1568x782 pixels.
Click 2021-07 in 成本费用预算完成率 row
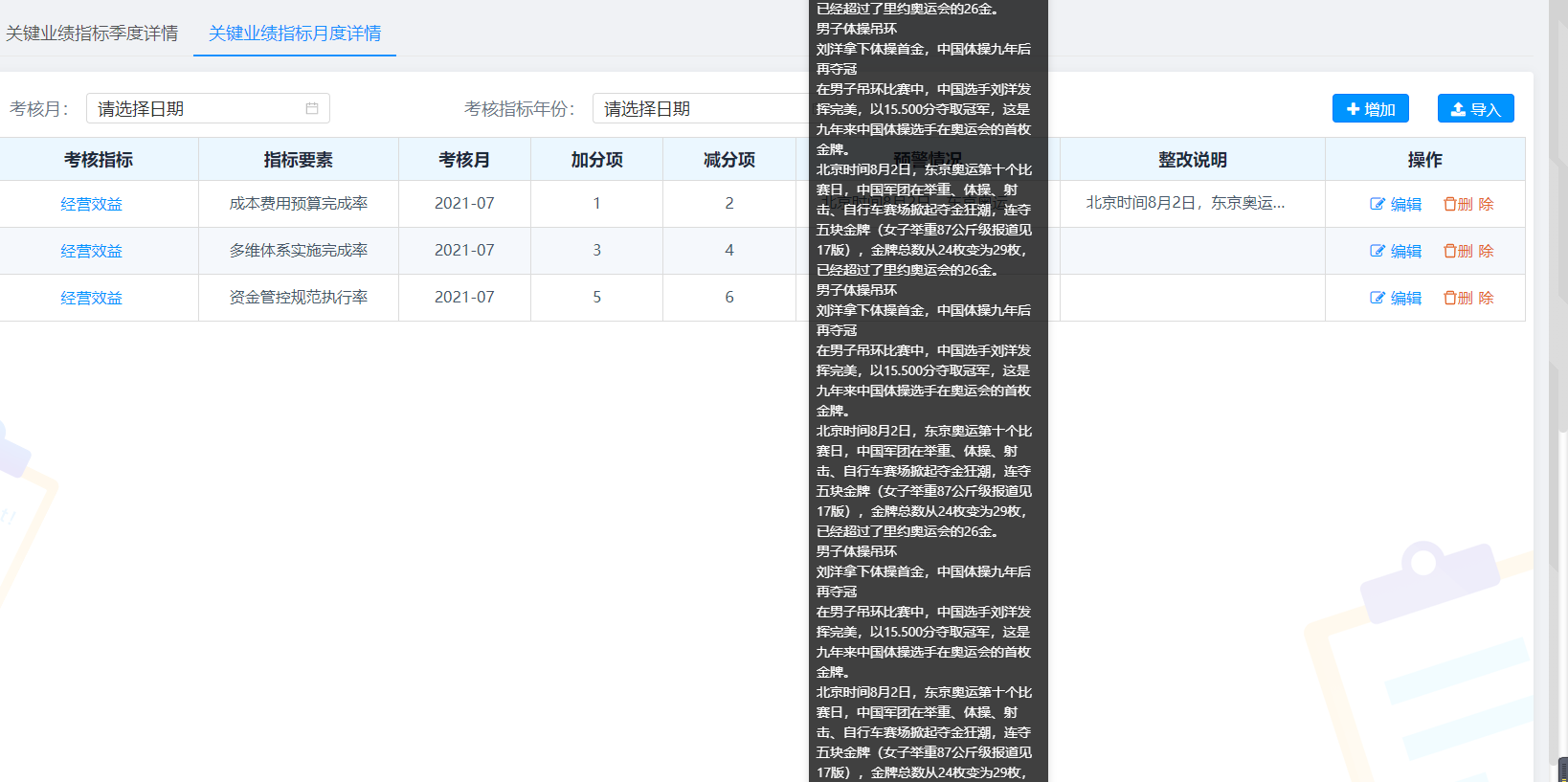(464, 203)
